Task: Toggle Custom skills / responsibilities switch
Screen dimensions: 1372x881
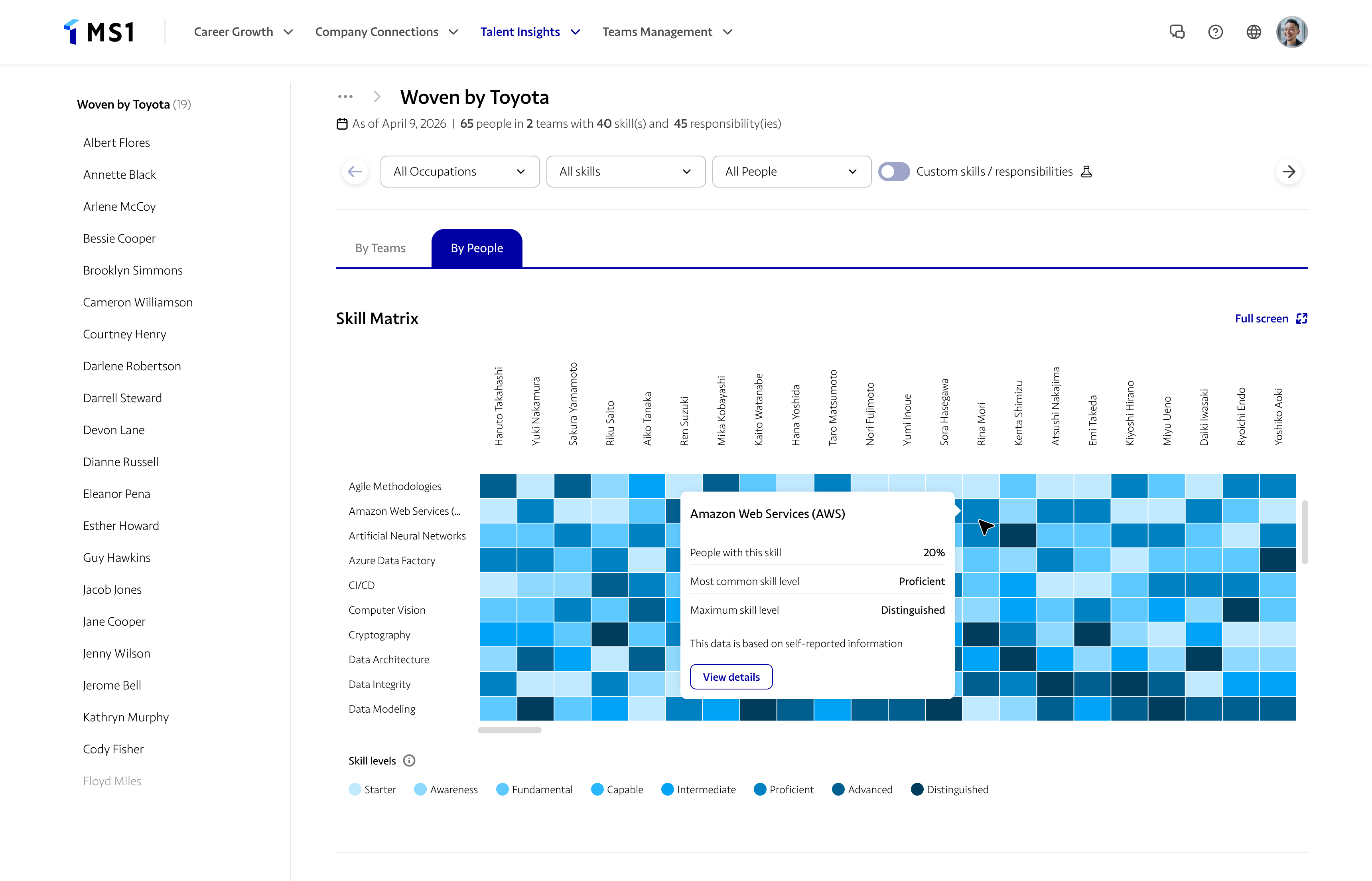Action: click(x=894, y=172)
